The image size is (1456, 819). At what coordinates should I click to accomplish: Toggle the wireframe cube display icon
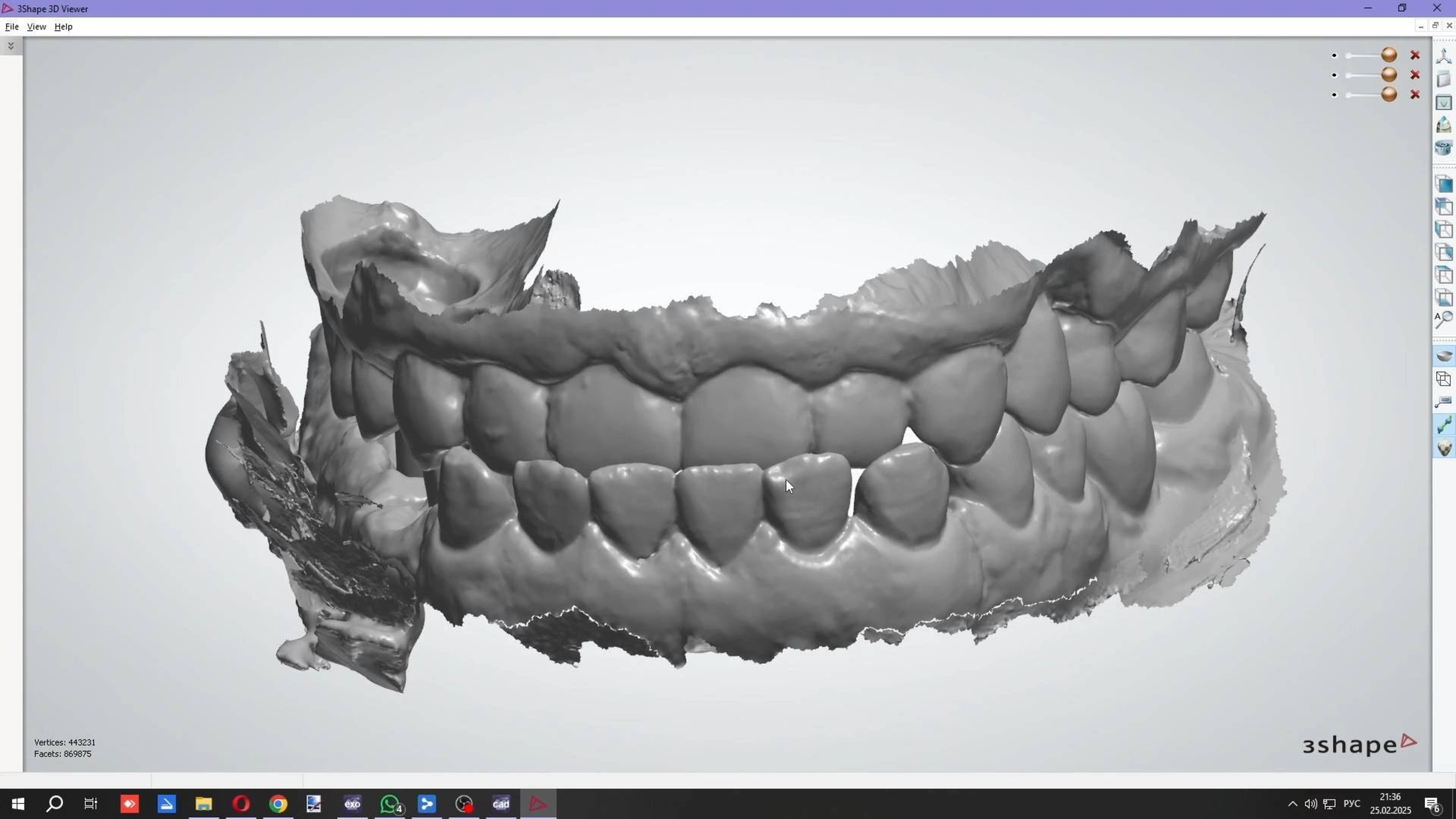[1444, 379]
